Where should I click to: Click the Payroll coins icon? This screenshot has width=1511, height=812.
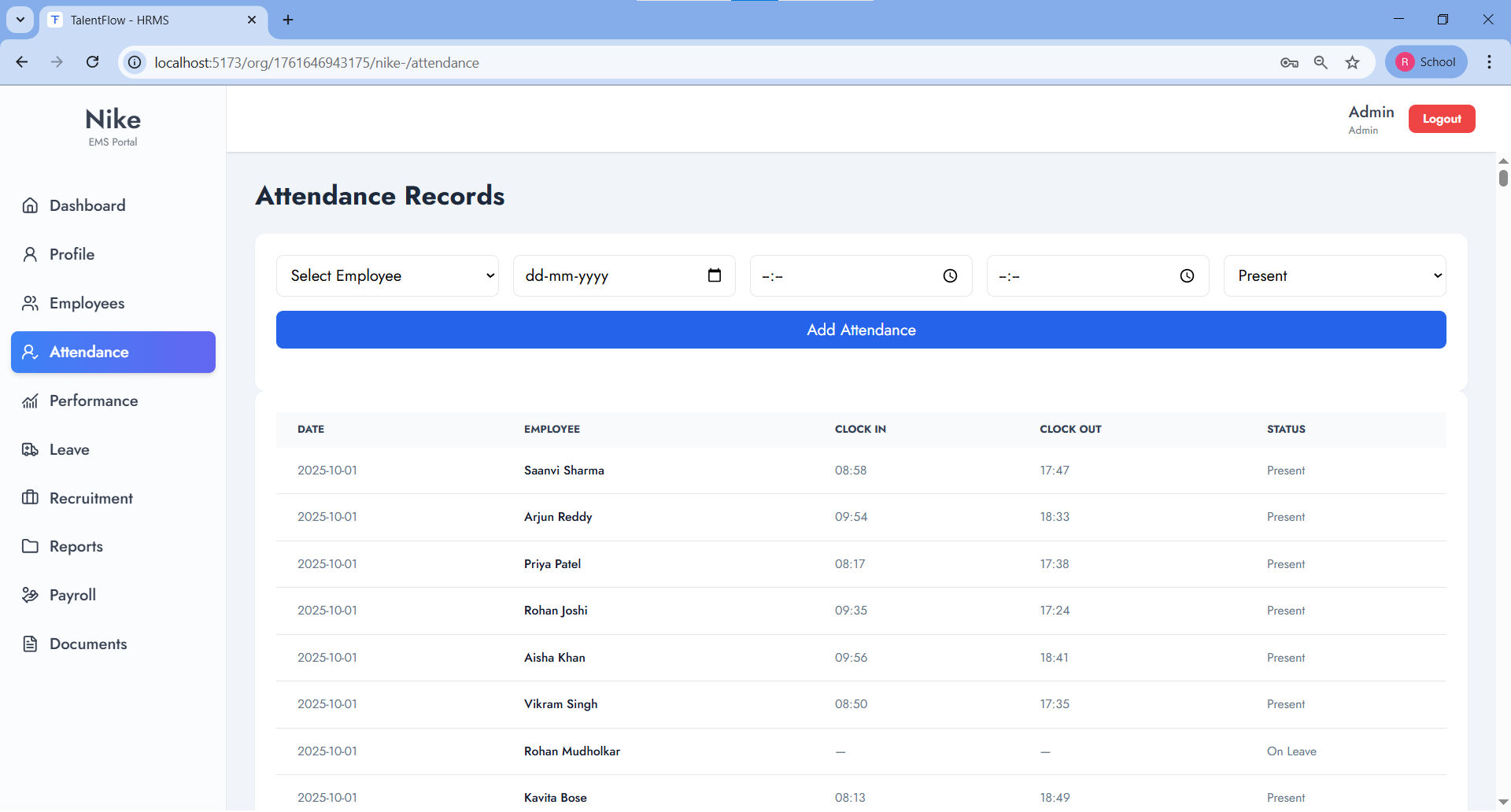click(30, 595)
